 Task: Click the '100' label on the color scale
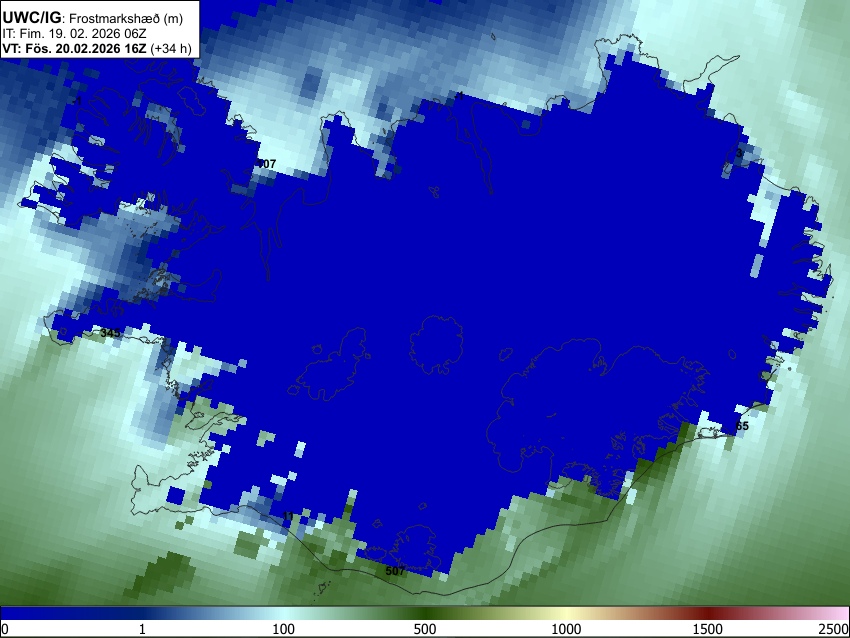[284, 629]
